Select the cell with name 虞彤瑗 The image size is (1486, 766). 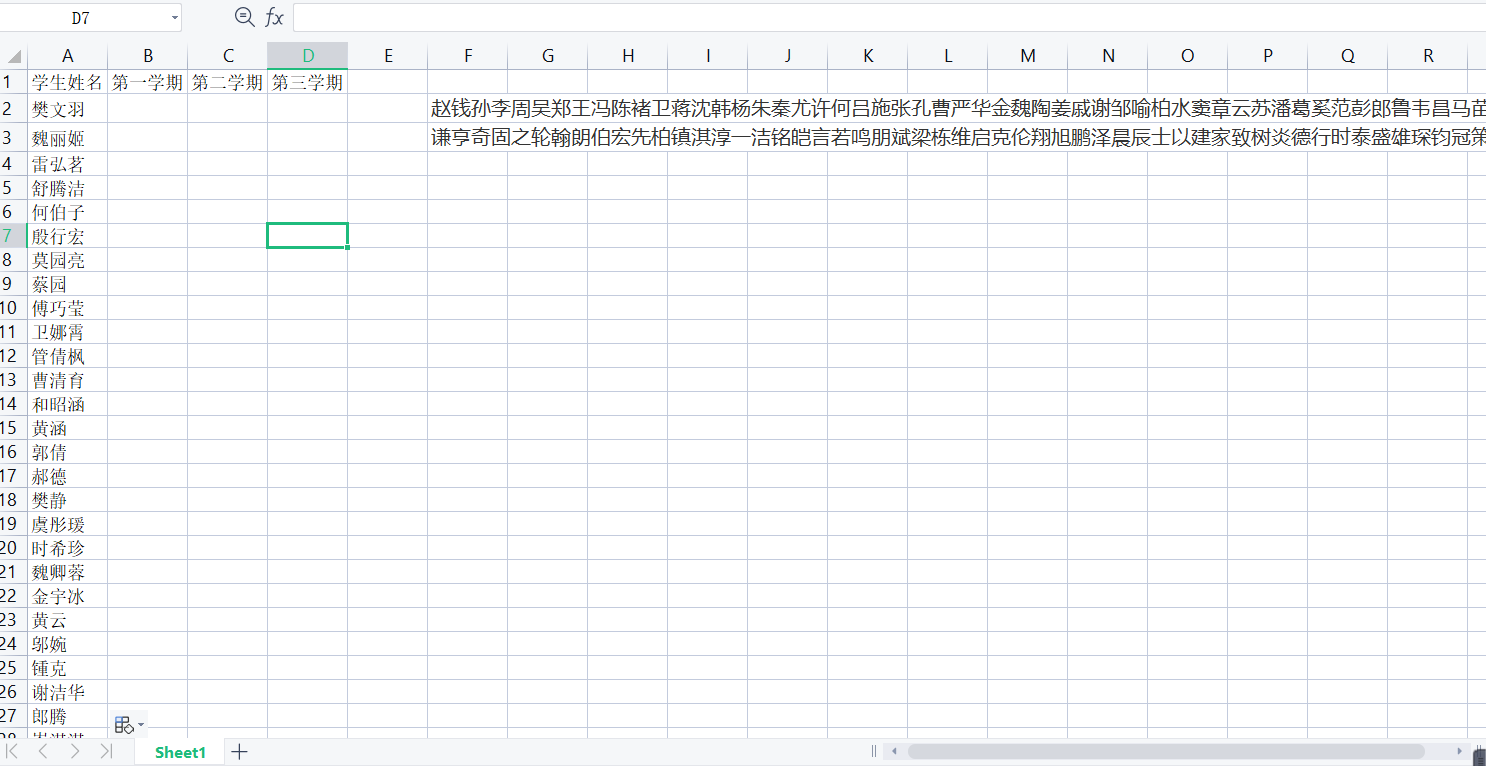click(67, 524)
